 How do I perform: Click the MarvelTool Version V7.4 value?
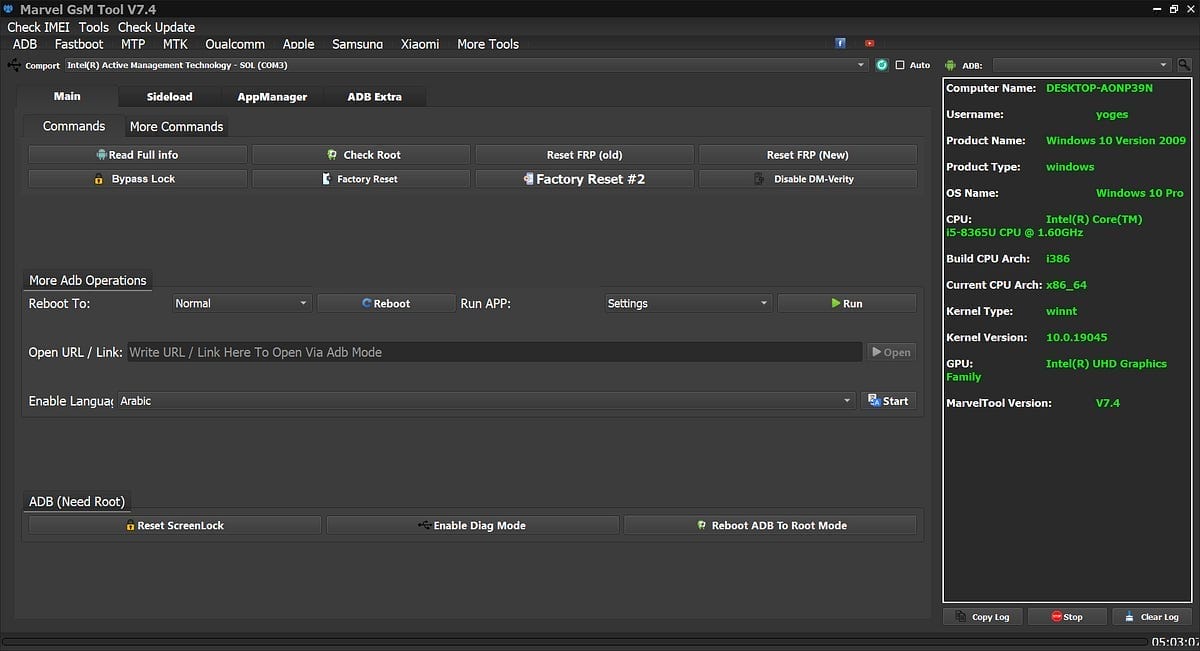[x=1107, y=403]
